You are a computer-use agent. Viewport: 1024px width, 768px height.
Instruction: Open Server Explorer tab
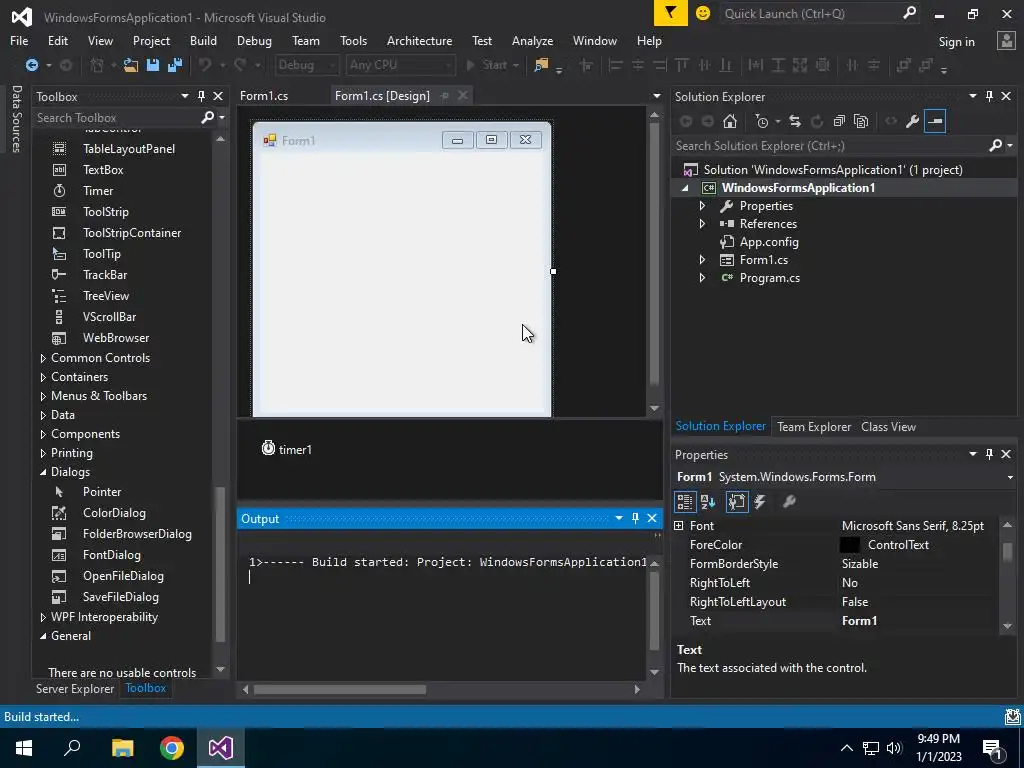click(x=75, y=689)
